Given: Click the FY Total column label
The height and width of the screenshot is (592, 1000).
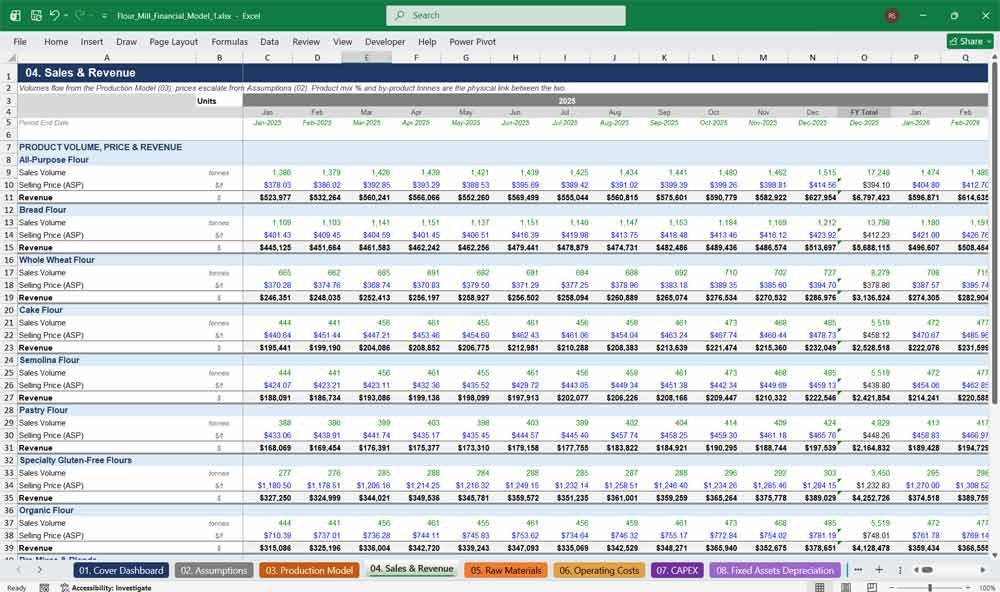Looking at the screenshot, I should click(864, 112).
